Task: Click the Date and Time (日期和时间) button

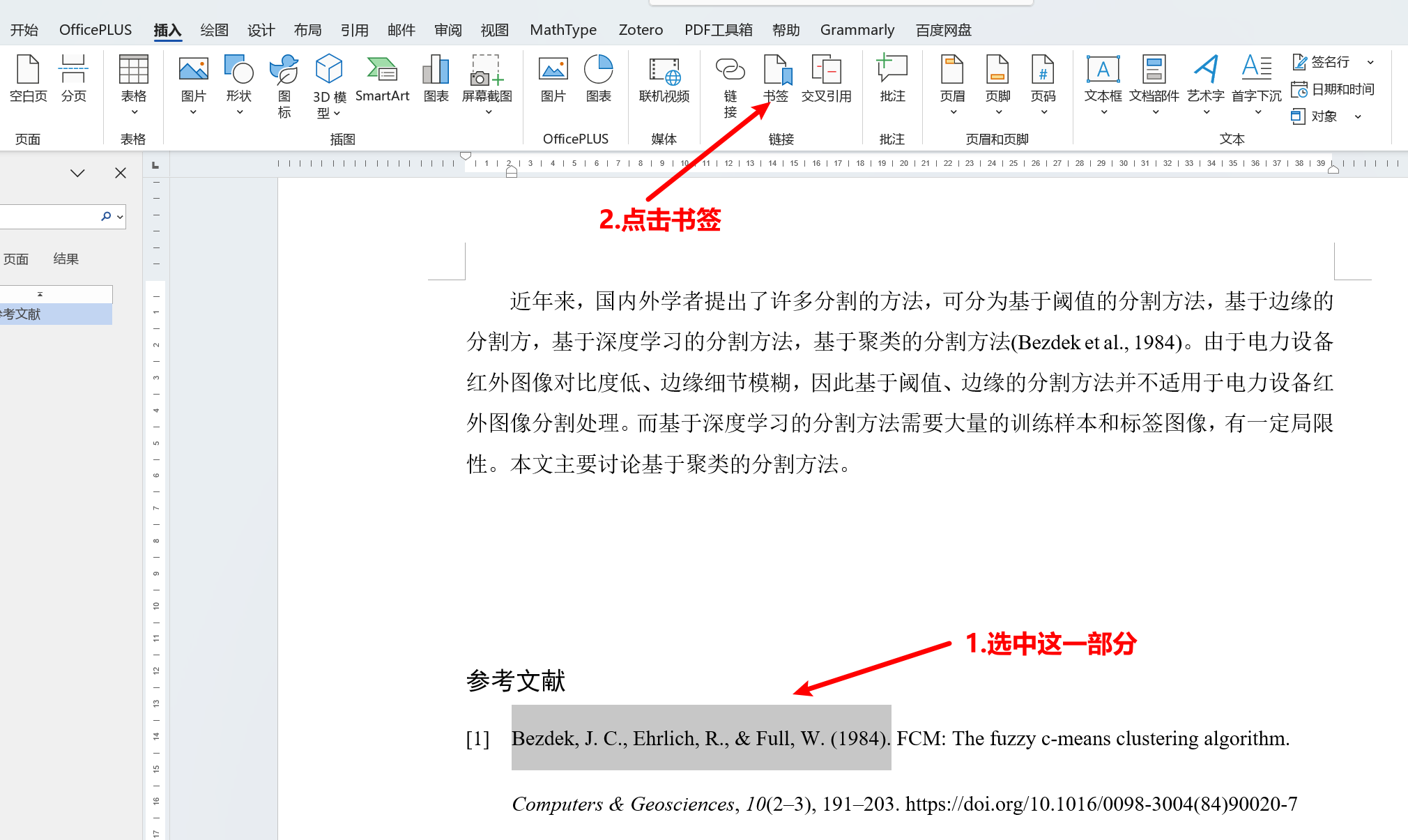Action: (1333, 89)
